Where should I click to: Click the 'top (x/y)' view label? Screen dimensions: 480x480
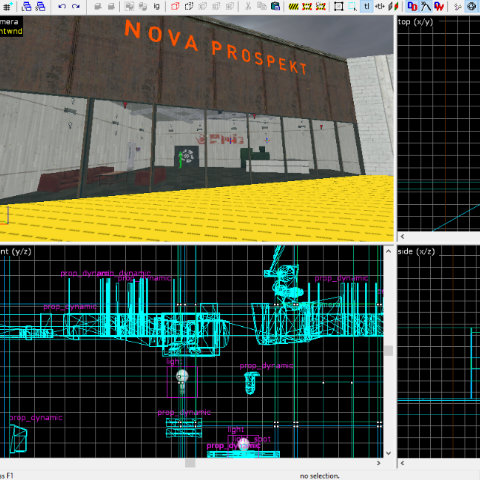tap(415, 22)
